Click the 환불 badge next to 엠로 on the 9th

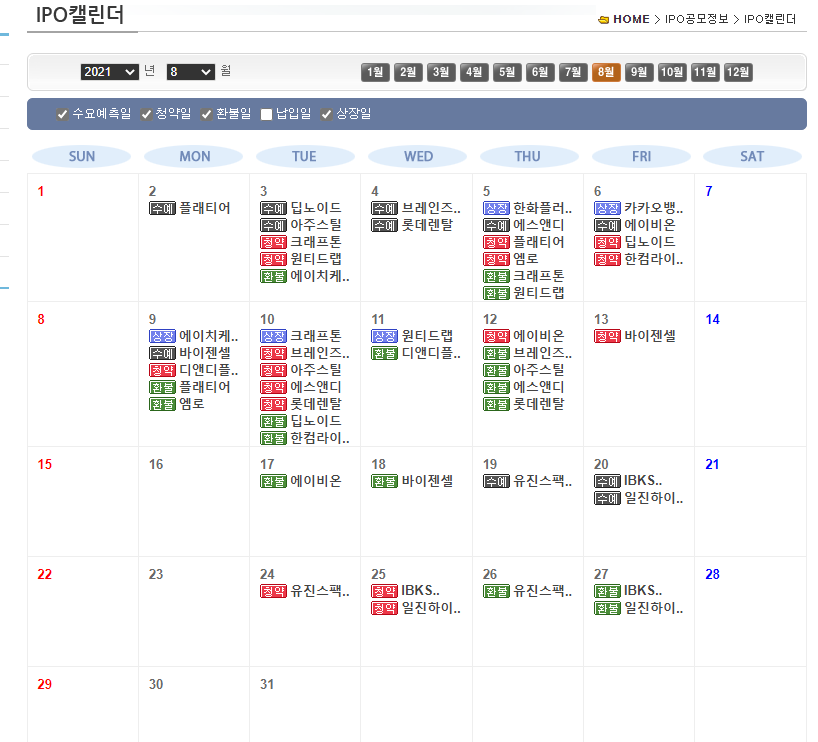click(x=162, y=404)
